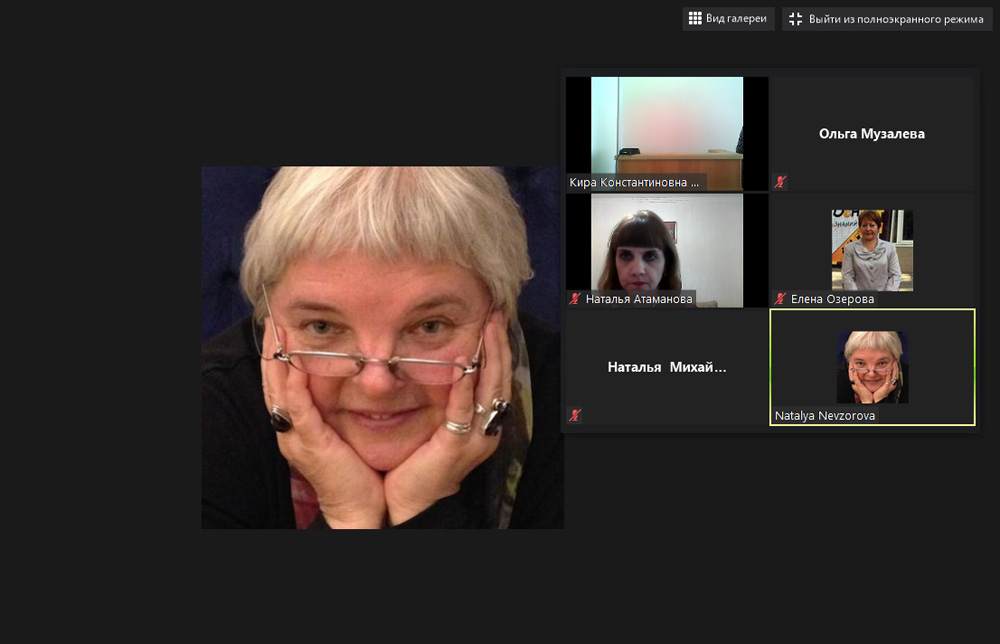Click Елена Озерова profile photo
The image size is (1000, 644).
(x=872, y=250)
